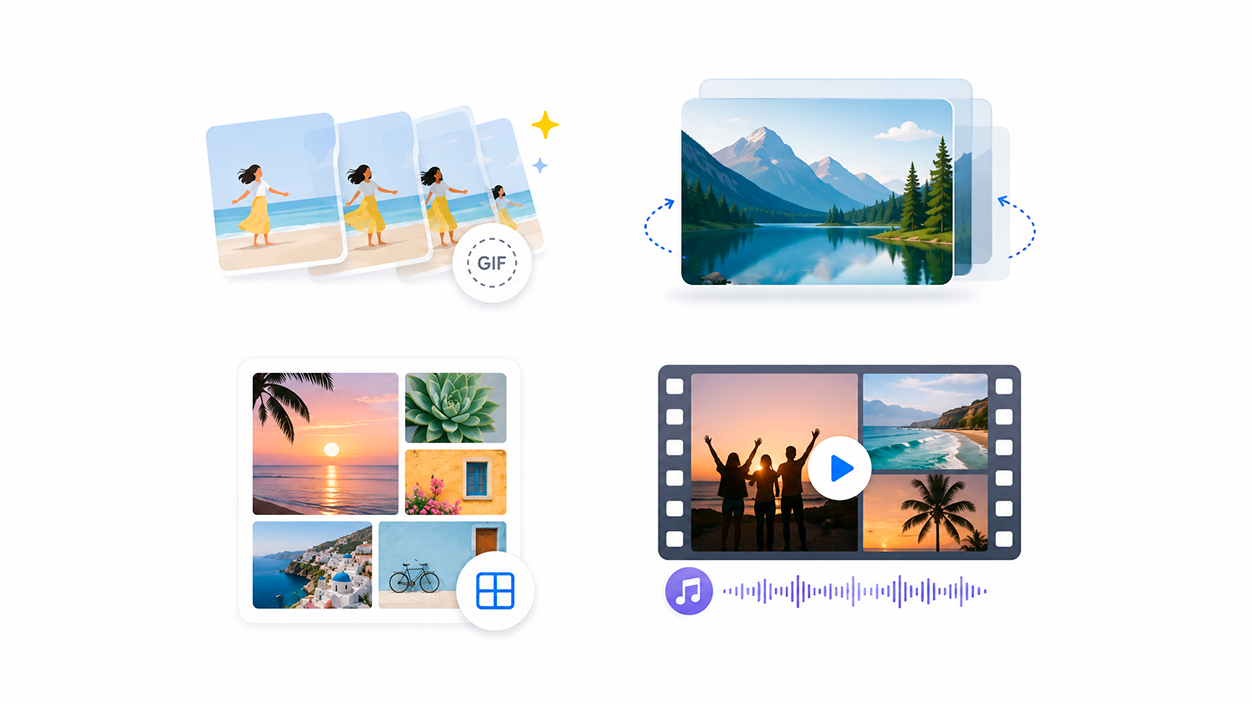The width and height of the screenshot is (1252, 704).
Task: Select the ocean waves coastline clip
Action: 925,421
